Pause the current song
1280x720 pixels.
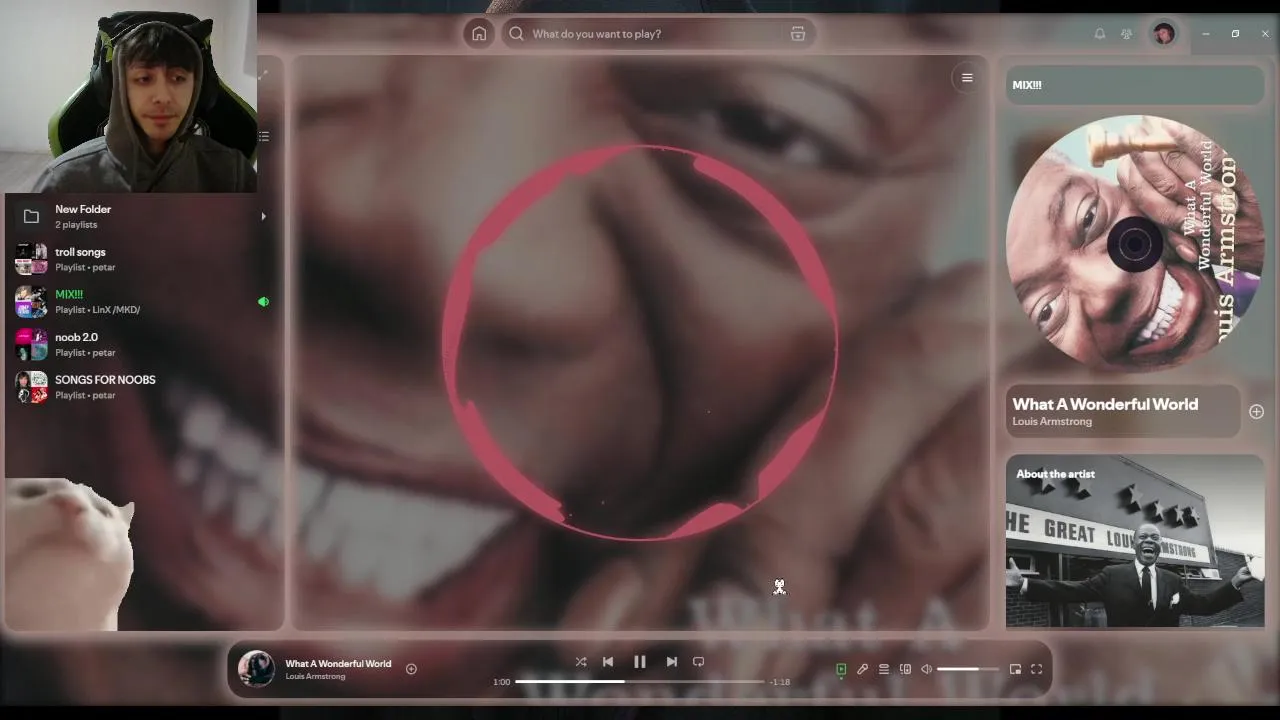(x=640, y=661)
